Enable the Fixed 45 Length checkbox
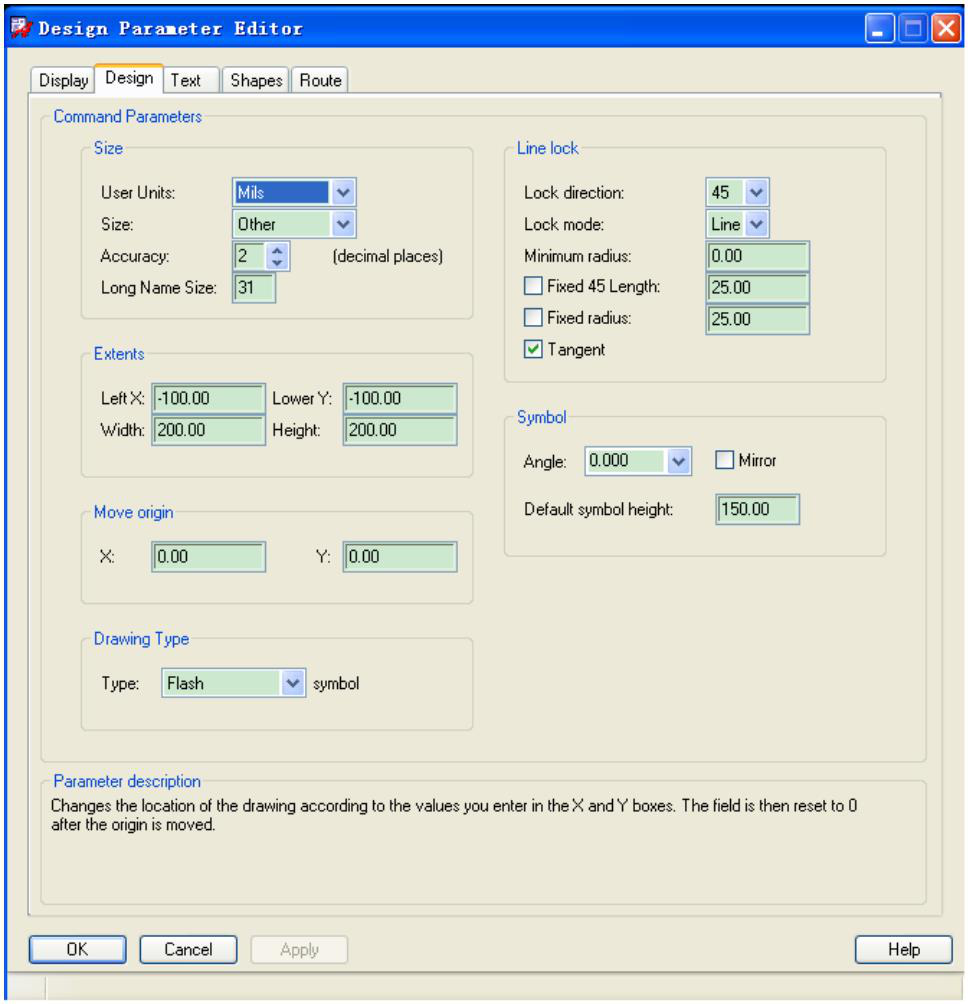The width and height of the screenshot is (968, 1004). click(534, 287)
